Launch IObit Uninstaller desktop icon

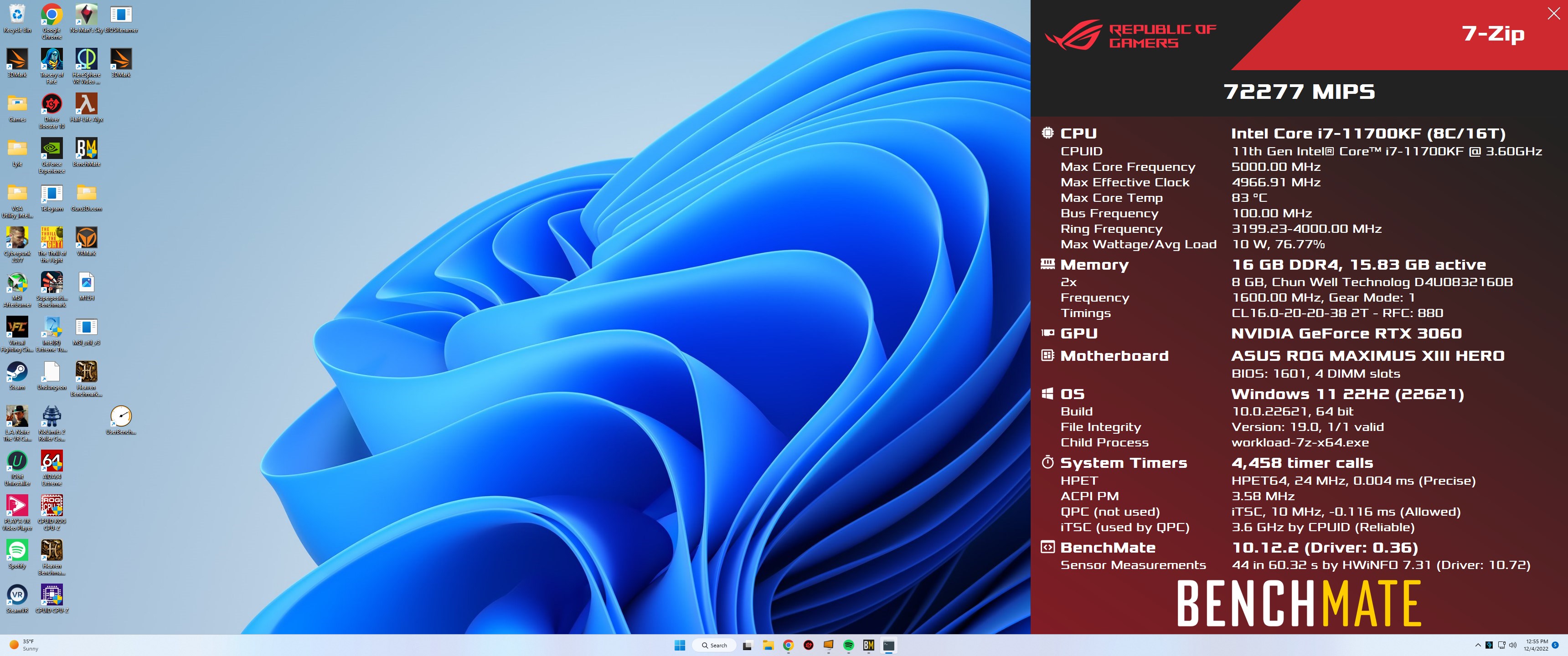tap(17, 467)
